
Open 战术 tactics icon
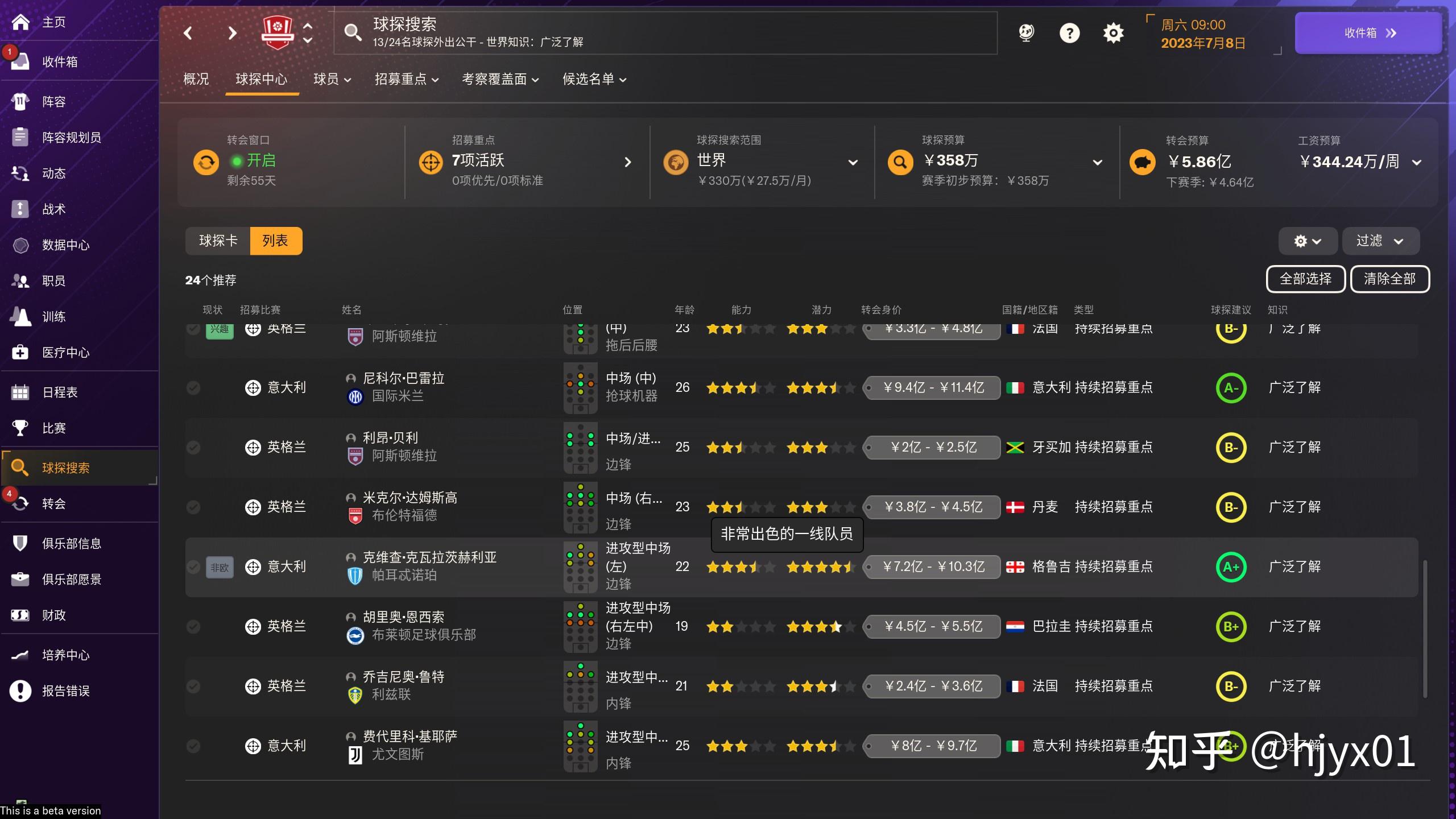tap(20, 209)
